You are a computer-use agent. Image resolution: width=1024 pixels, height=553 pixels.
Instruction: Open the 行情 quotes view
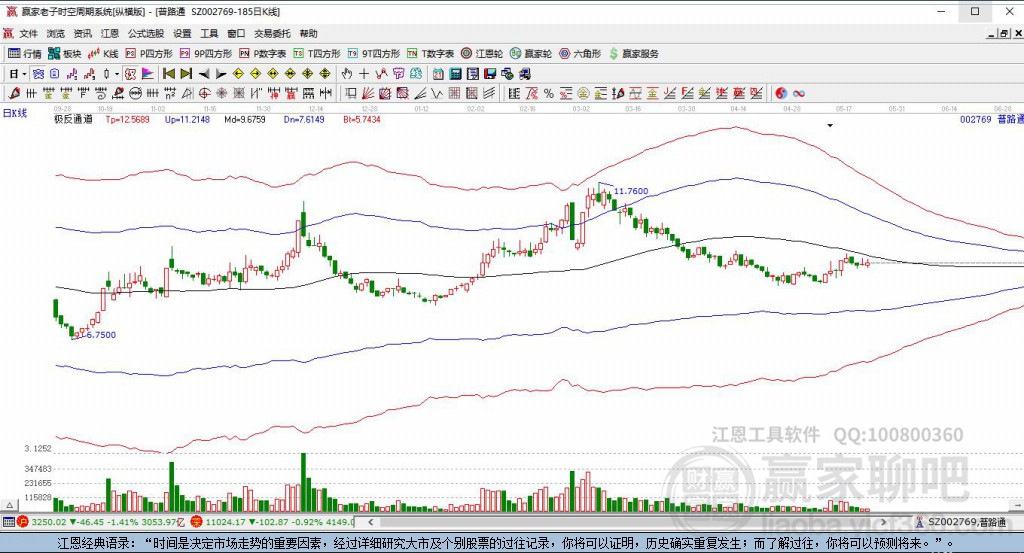[25, 54]
